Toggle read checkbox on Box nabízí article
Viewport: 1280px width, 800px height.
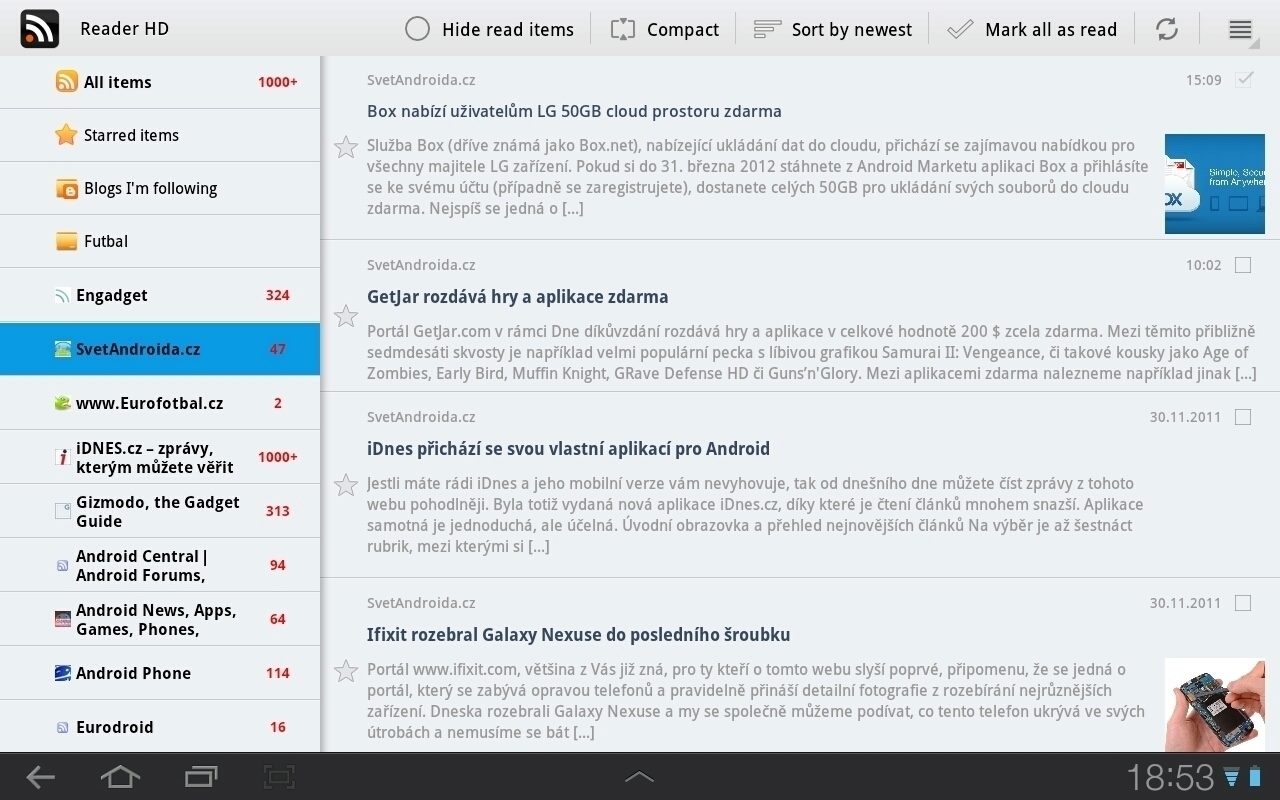[x=1243, y=79]
